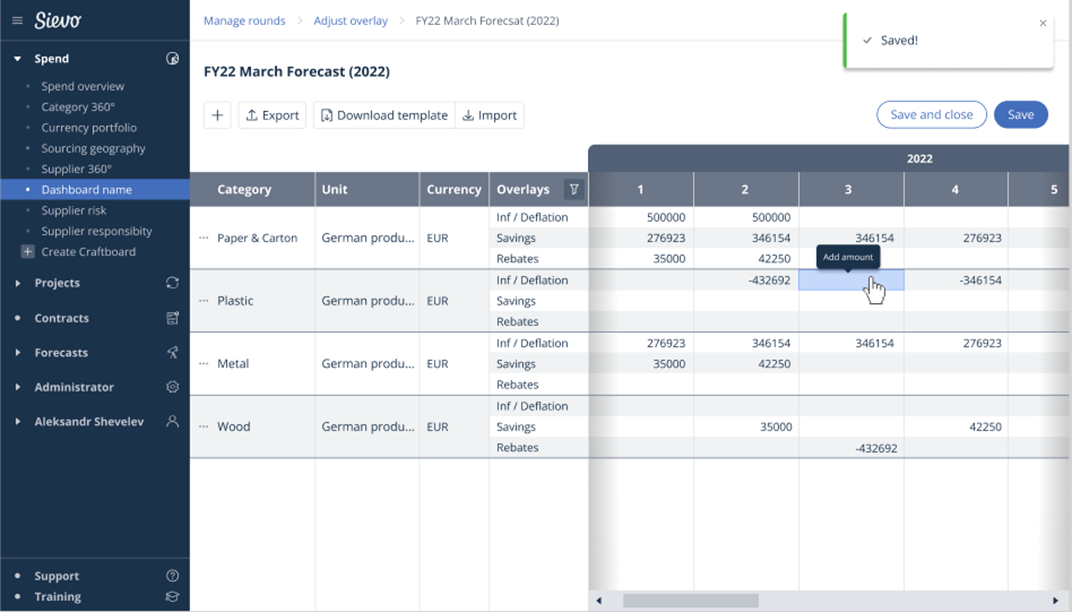The width and height of the screenshot is (1072, 612).
Task: Click the Forecasts rocket icon in sidebar
Action: (x=172, y=352)
